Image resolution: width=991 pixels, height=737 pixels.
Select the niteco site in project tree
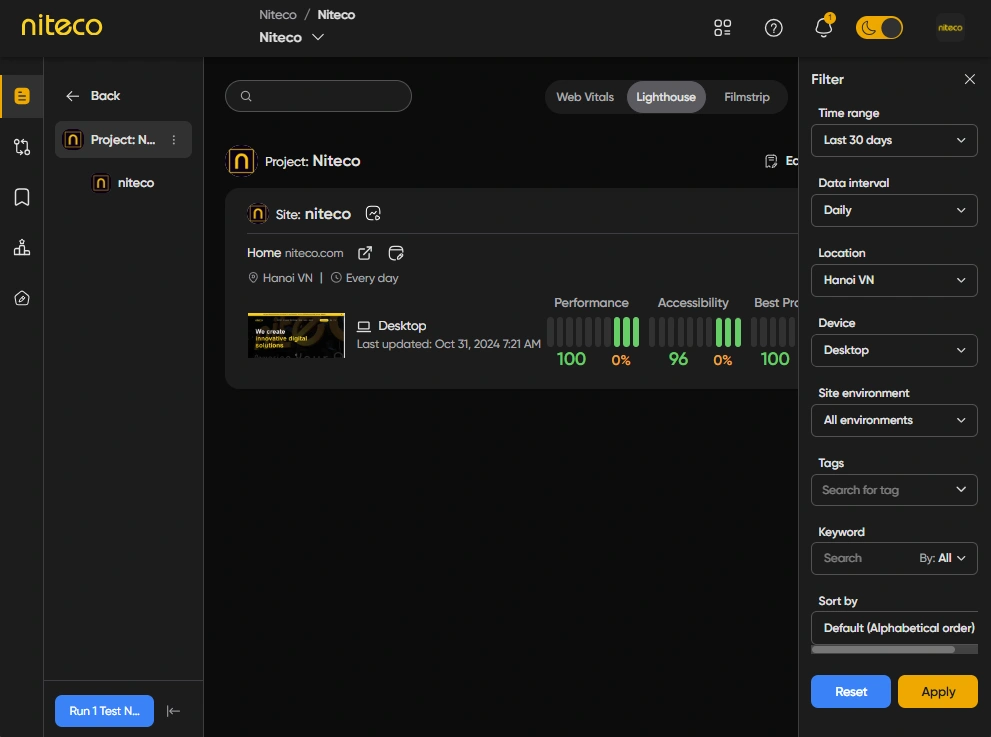point(123,183)
